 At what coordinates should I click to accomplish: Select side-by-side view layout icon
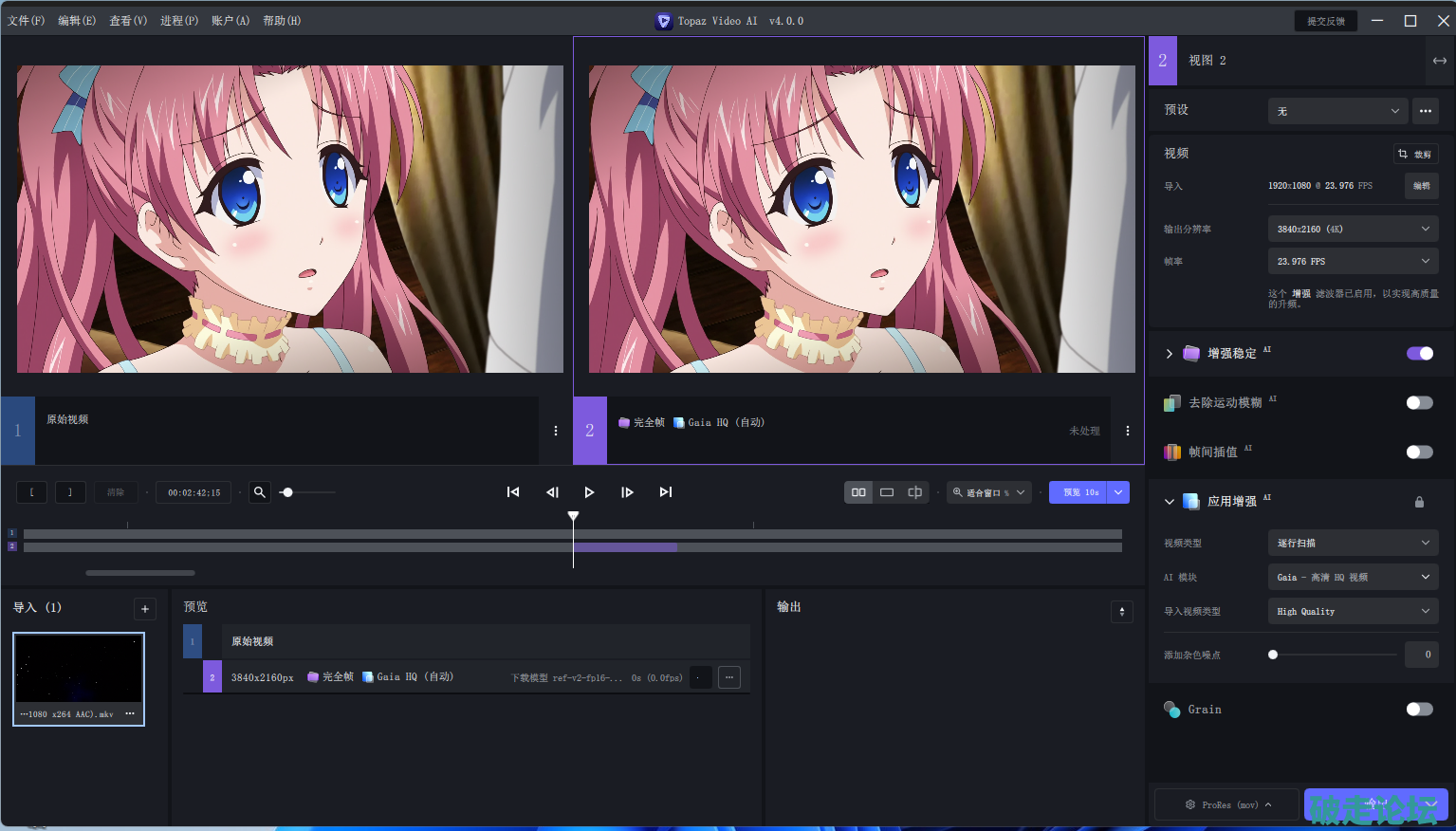[858, 492]
